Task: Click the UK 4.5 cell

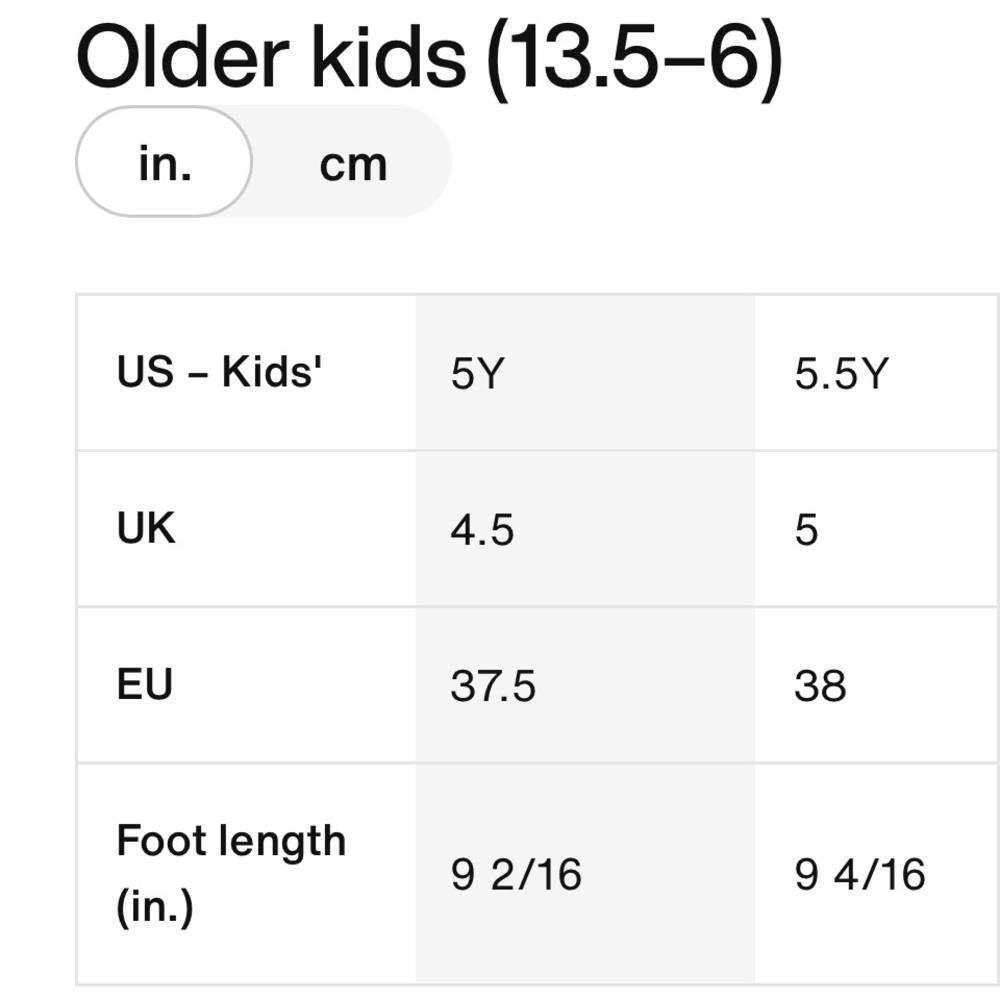Action: click(585, 529)
